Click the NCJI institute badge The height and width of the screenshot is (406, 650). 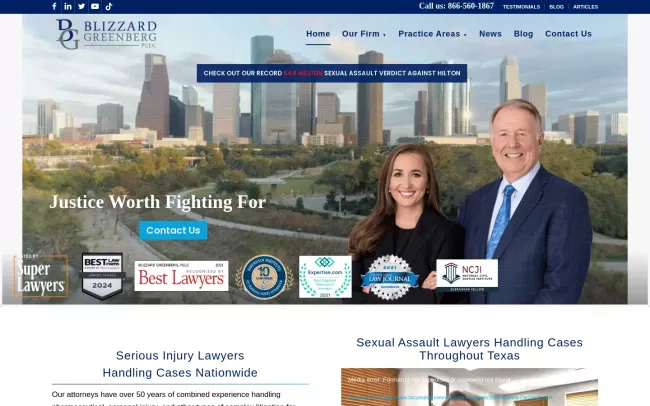(467, 275)
